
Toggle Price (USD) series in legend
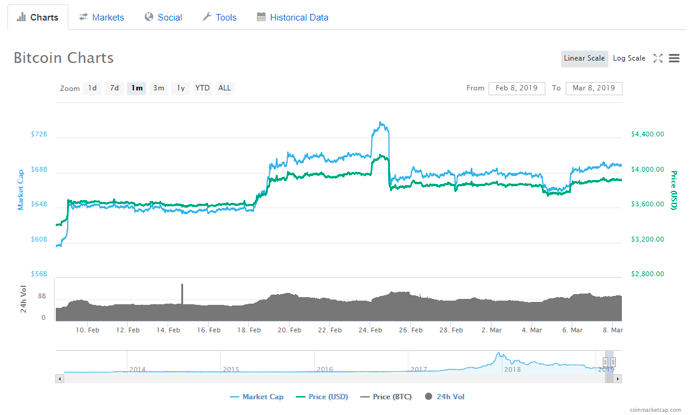coord(322,396)
